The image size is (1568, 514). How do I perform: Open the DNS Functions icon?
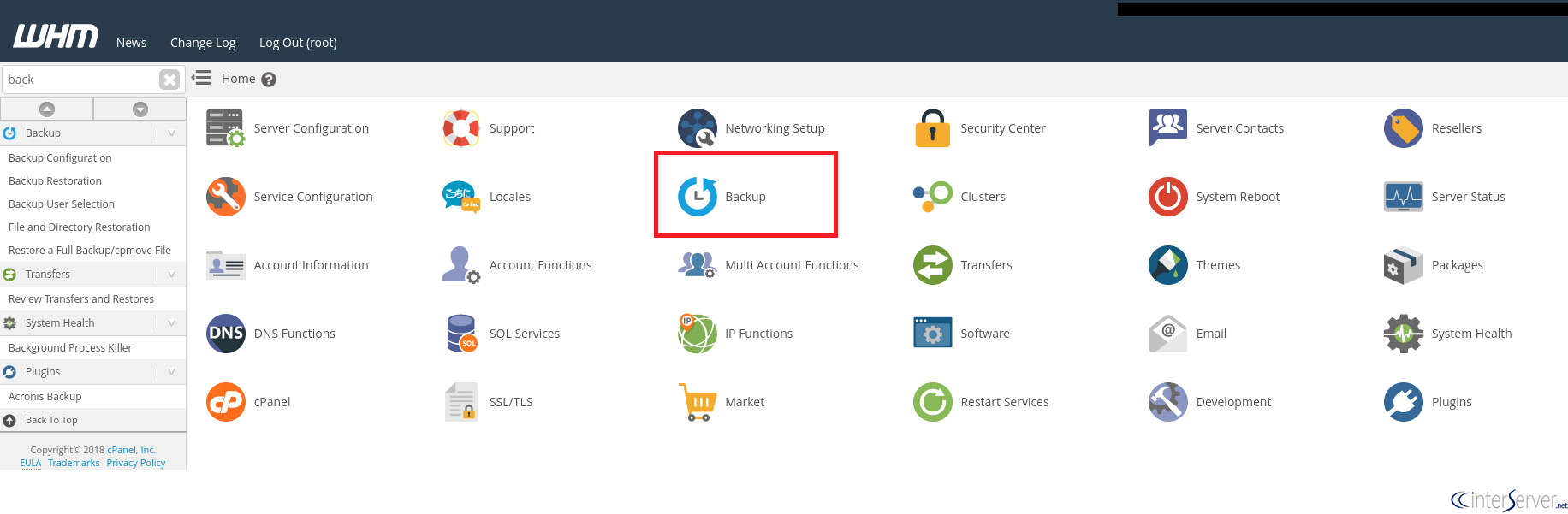(226, 334)
